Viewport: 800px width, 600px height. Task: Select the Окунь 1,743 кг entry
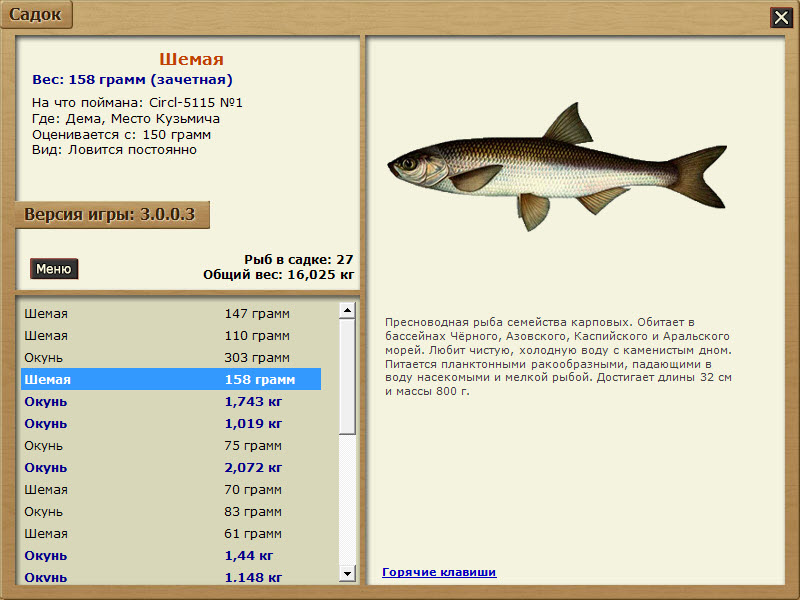coord(171,402)
